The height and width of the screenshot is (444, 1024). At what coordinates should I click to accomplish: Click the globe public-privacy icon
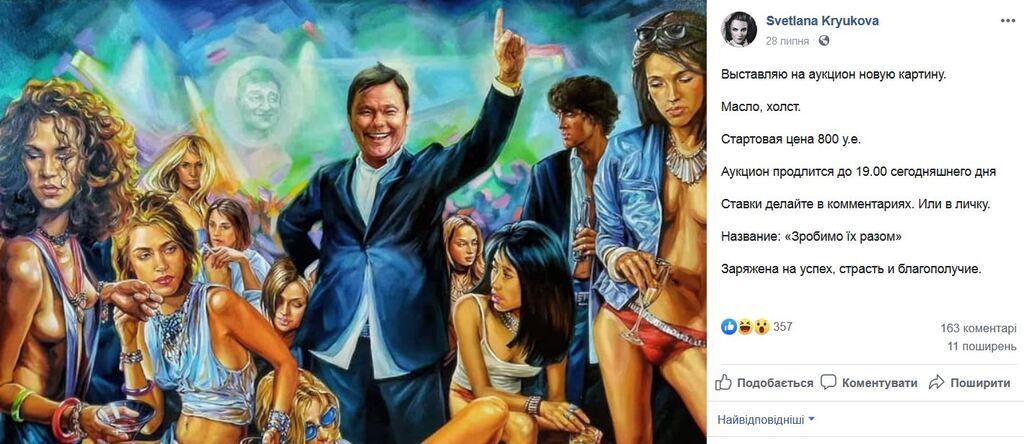[824, 41]
